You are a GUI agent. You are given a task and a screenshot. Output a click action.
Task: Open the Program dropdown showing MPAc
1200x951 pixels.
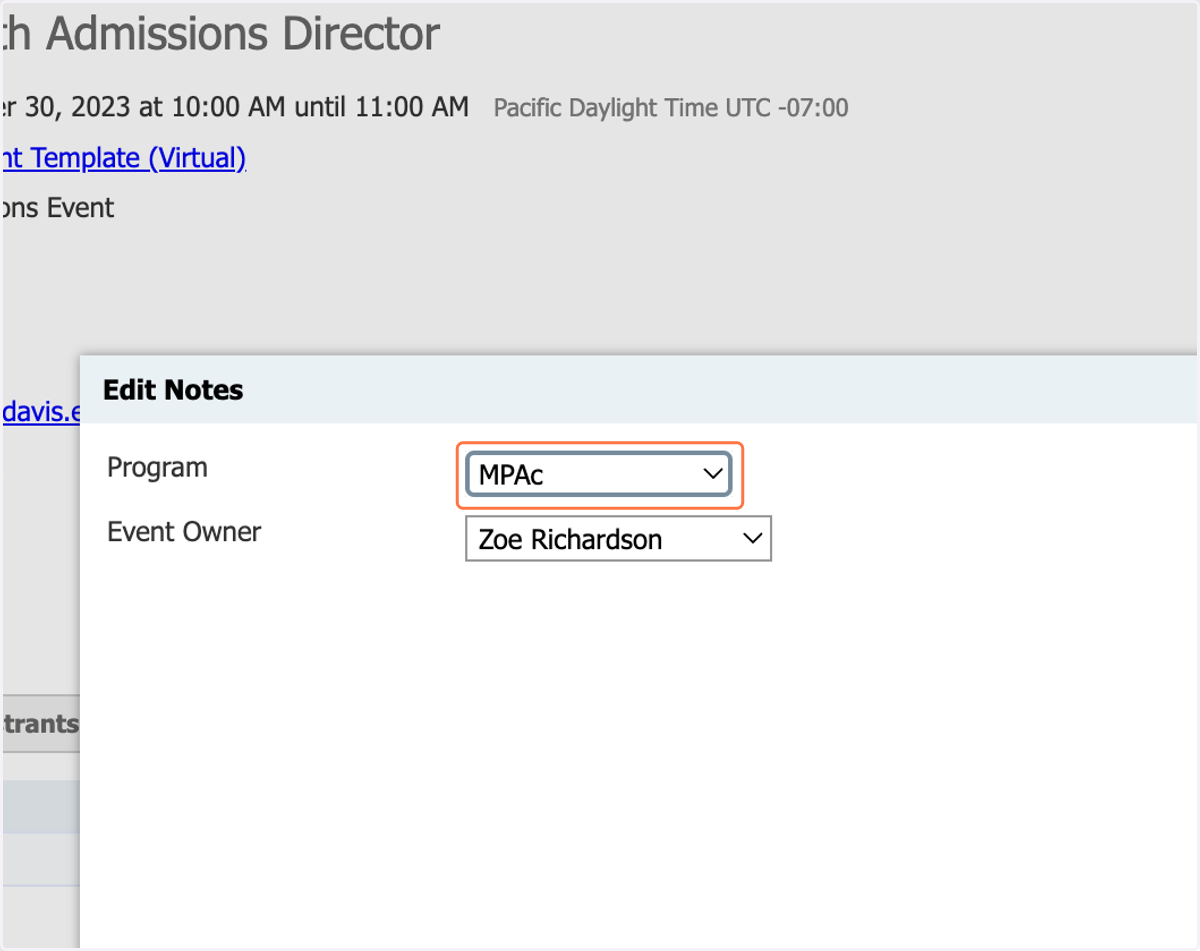point(599,475)
